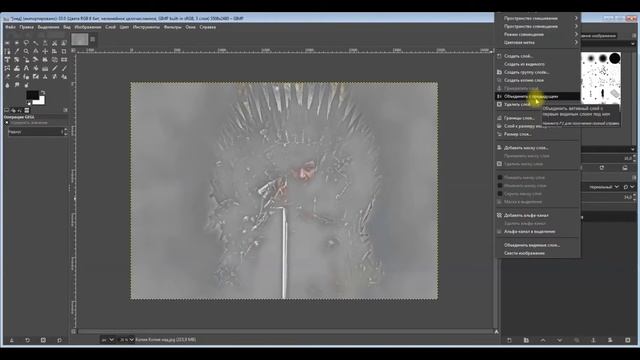Select the Move tool

(x=45, y=51)
